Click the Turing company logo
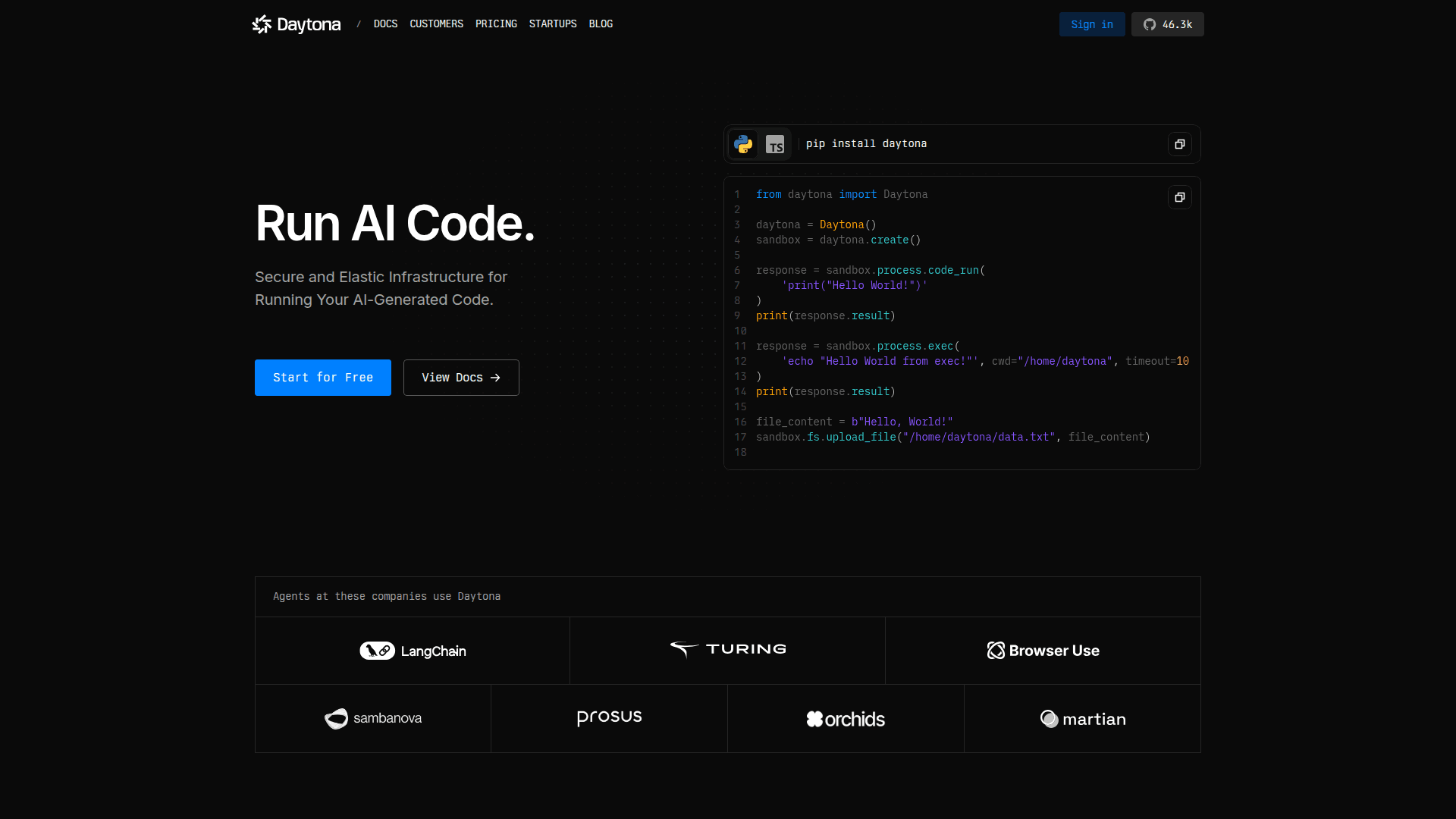 pos(727,649)
